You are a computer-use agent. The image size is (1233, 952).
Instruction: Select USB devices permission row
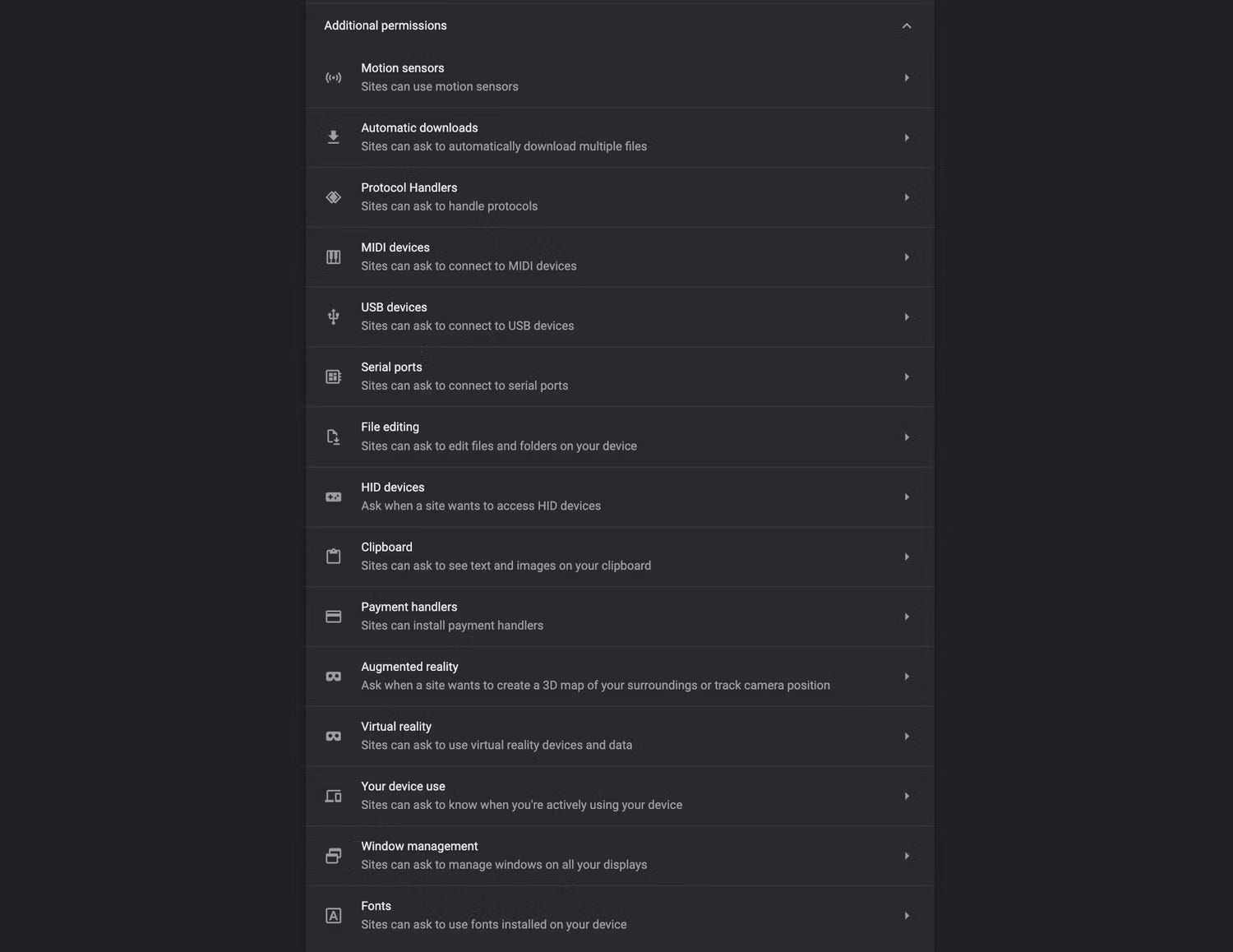pyautogui.click(x=467, y=317)
